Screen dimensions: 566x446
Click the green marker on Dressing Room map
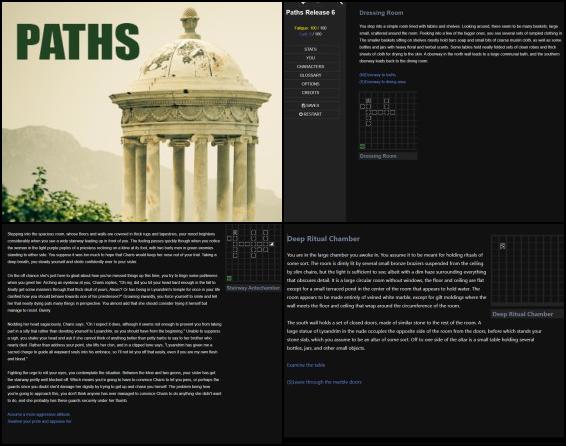coord(362,146)
